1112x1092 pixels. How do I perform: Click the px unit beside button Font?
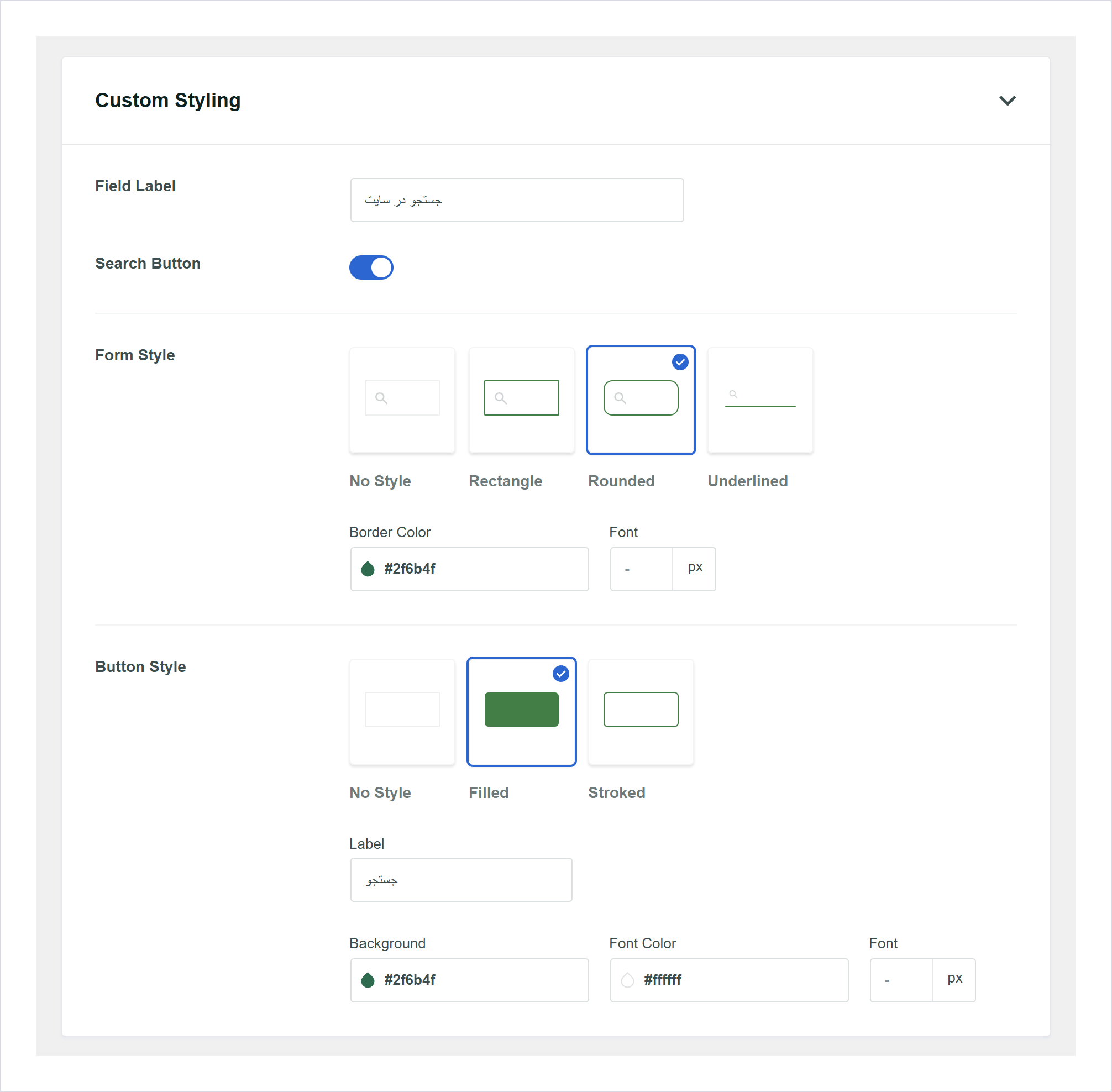coord(954,979)
